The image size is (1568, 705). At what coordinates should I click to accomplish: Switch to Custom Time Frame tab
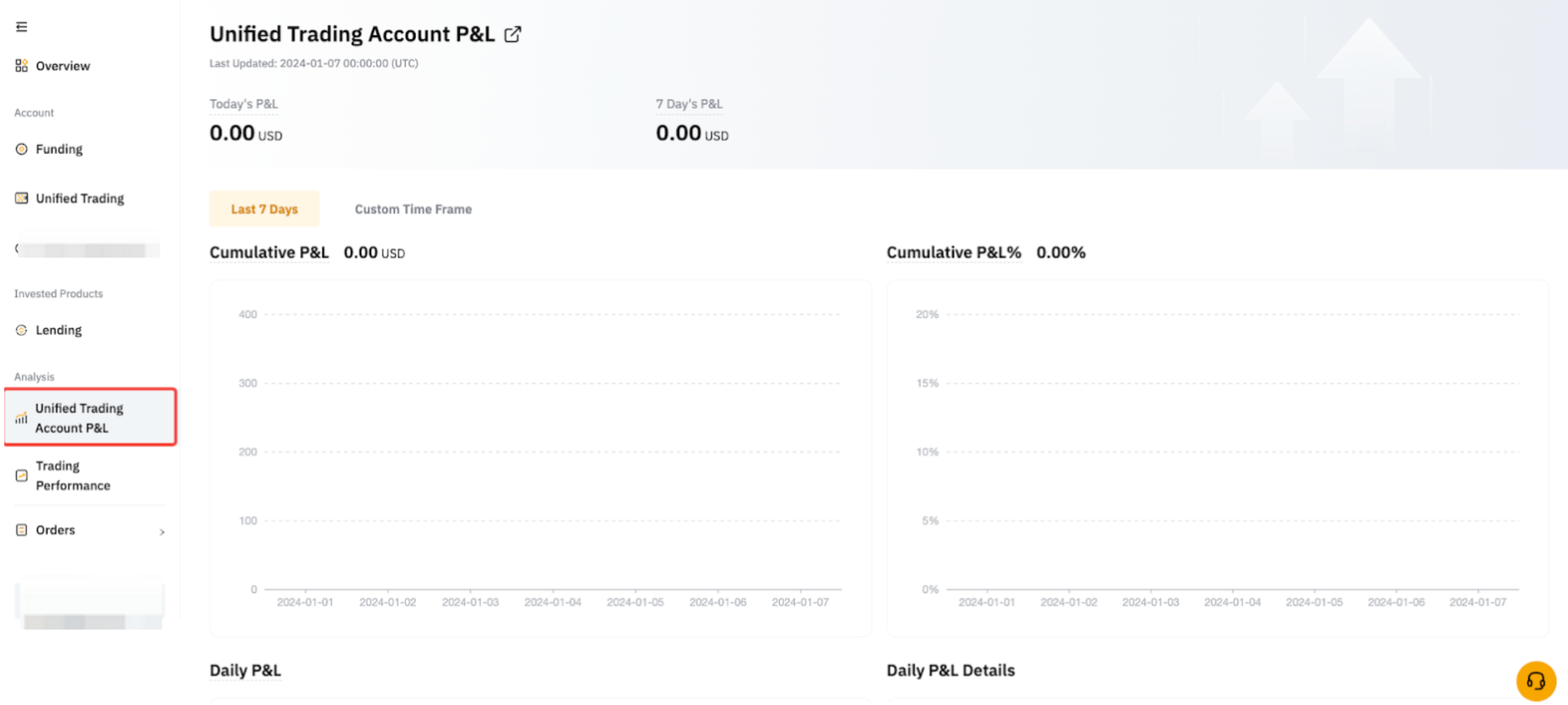(x=413, y=209)
